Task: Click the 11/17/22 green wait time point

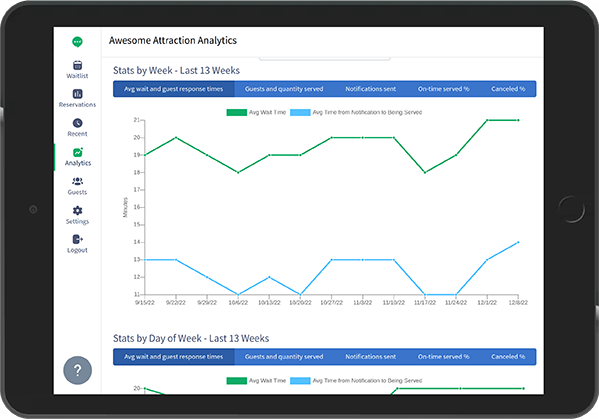Action: click(x=425, y=172)
